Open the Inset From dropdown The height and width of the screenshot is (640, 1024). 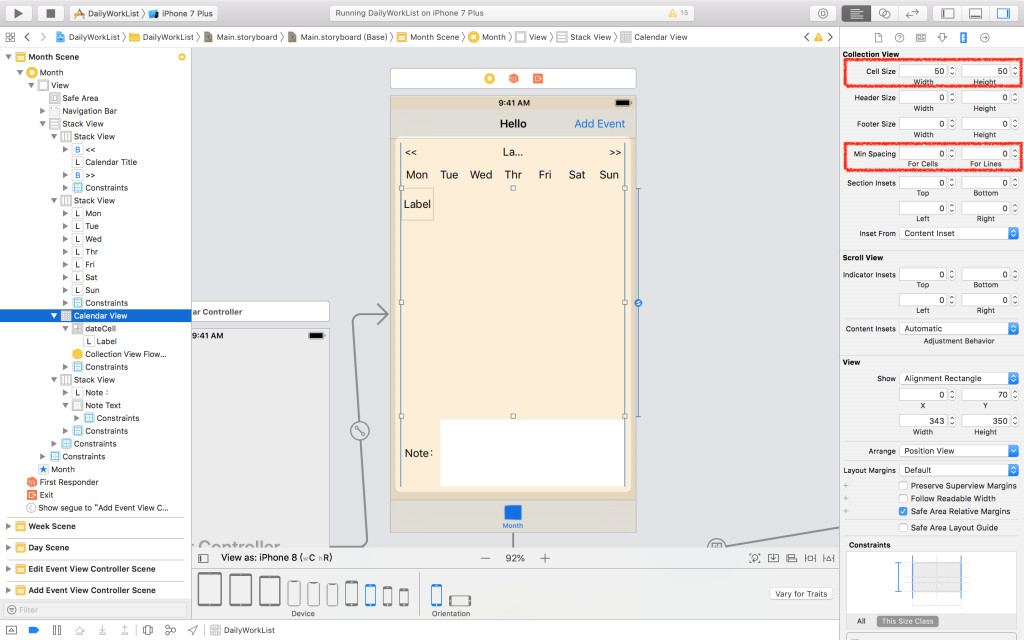tap(959, 233)
